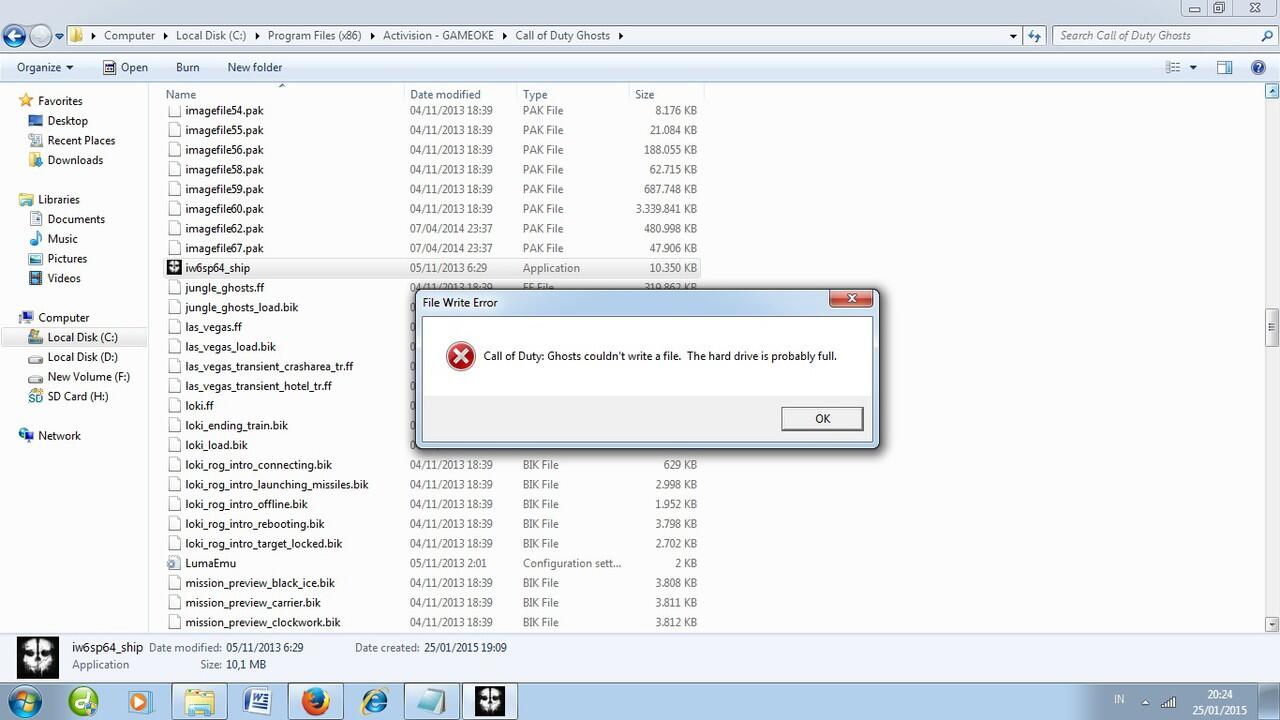
Task: Open the Recent Pages dropdown beside Forward
Action: (59, 36)
